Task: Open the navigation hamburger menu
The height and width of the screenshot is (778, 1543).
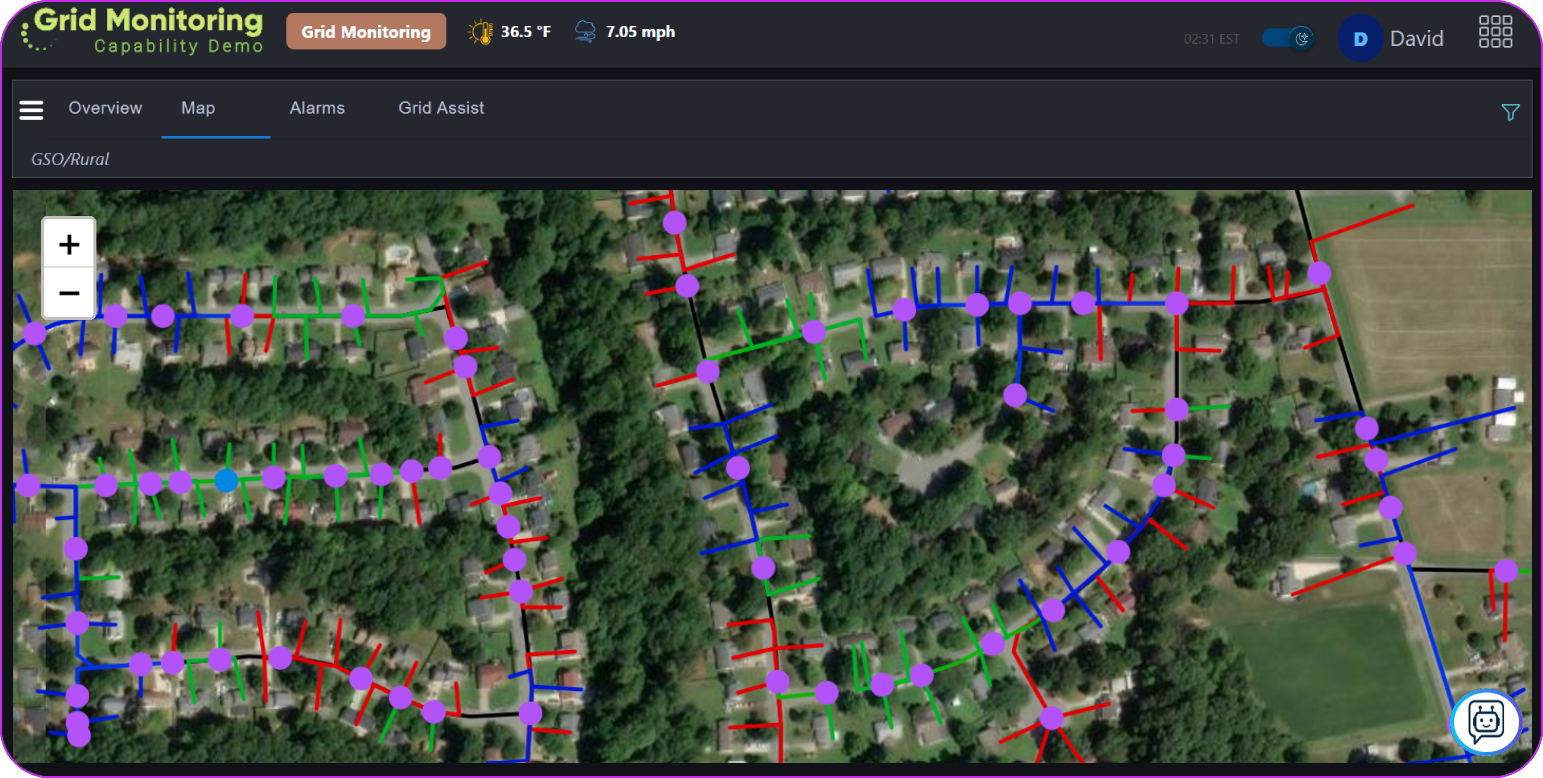Action: [x=31, y=110]
